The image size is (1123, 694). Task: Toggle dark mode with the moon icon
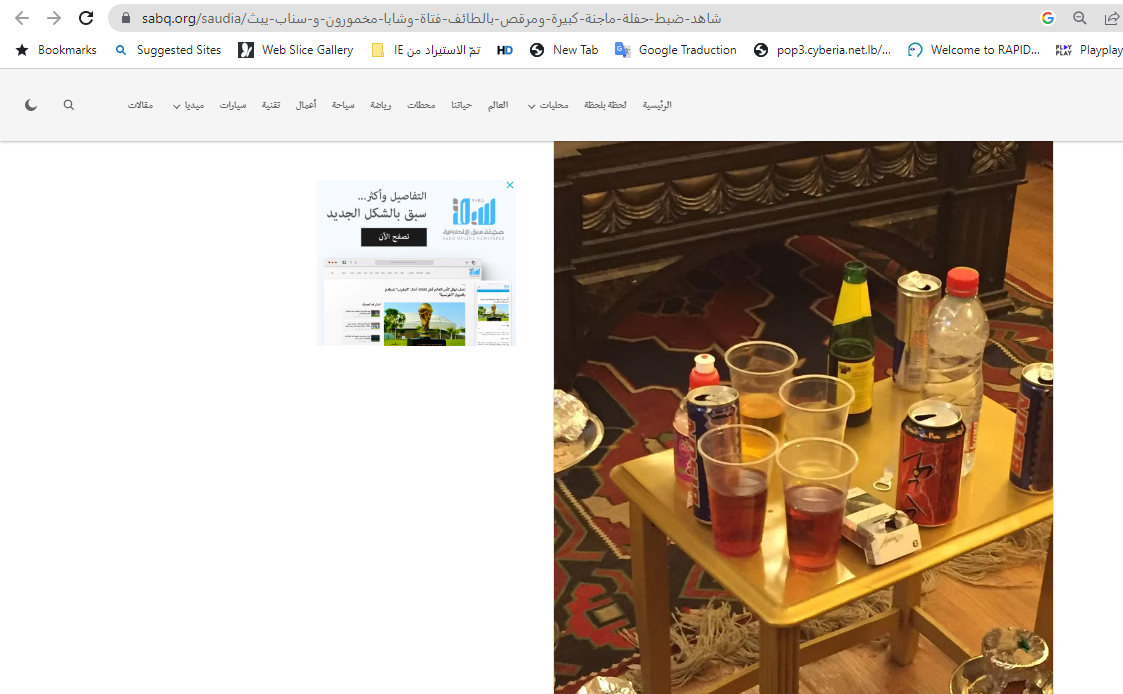click(x=31, y=105)
